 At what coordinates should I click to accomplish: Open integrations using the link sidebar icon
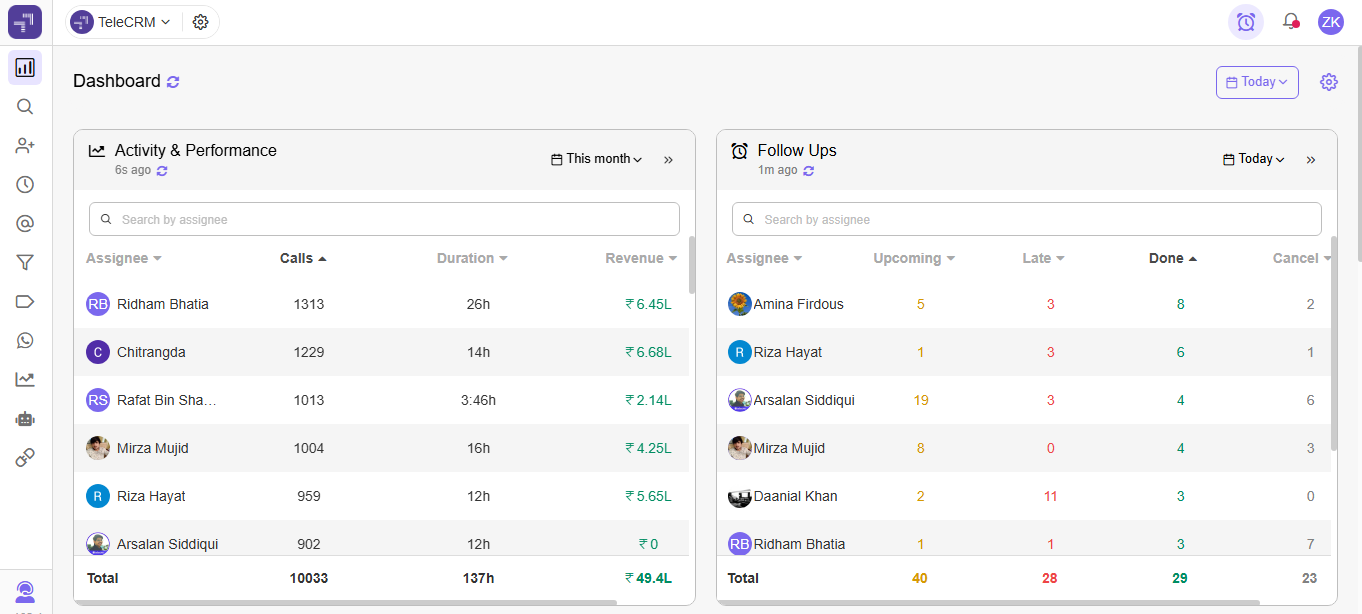point(24,457)
